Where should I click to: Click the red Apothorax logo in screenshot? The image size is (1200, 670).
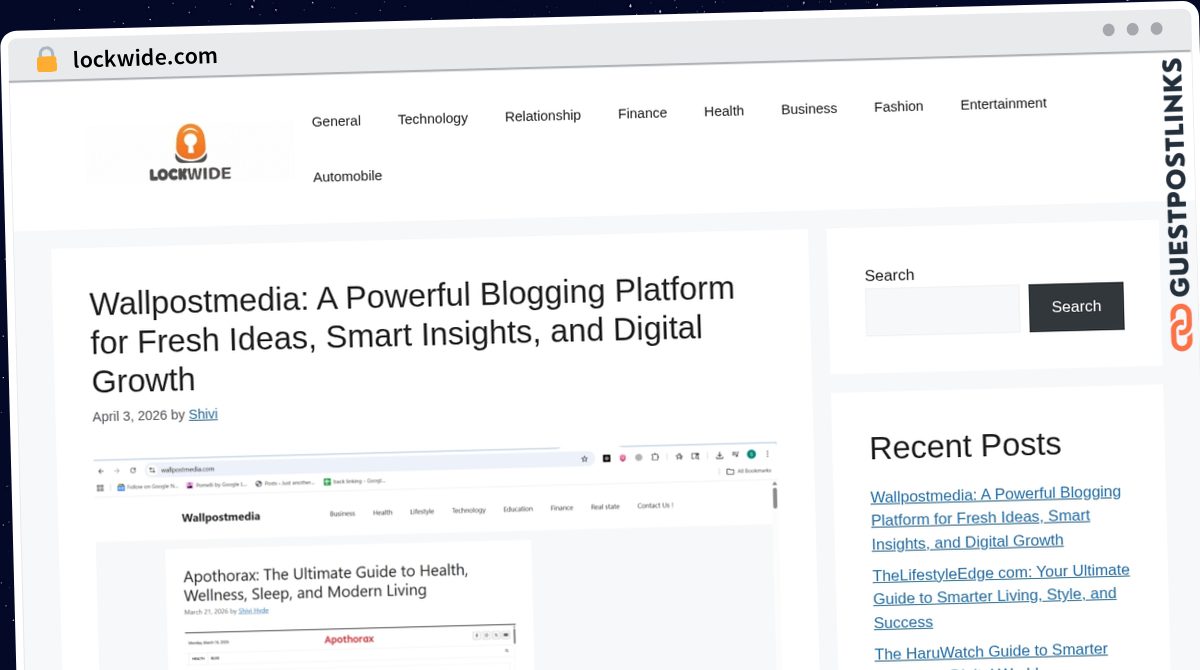pyautogui.click(x=349, y=639)
